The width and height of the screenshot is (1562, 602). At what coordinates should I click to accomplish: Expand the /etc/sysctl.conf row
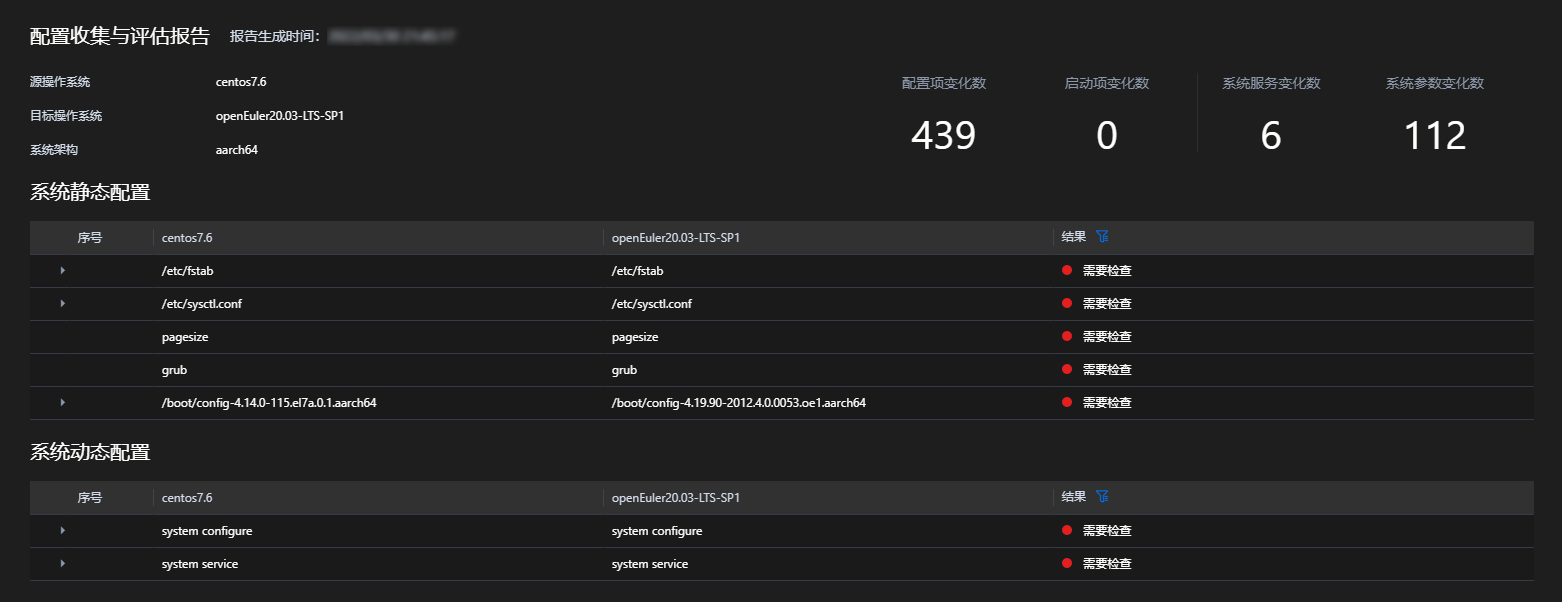click(63, 304)
